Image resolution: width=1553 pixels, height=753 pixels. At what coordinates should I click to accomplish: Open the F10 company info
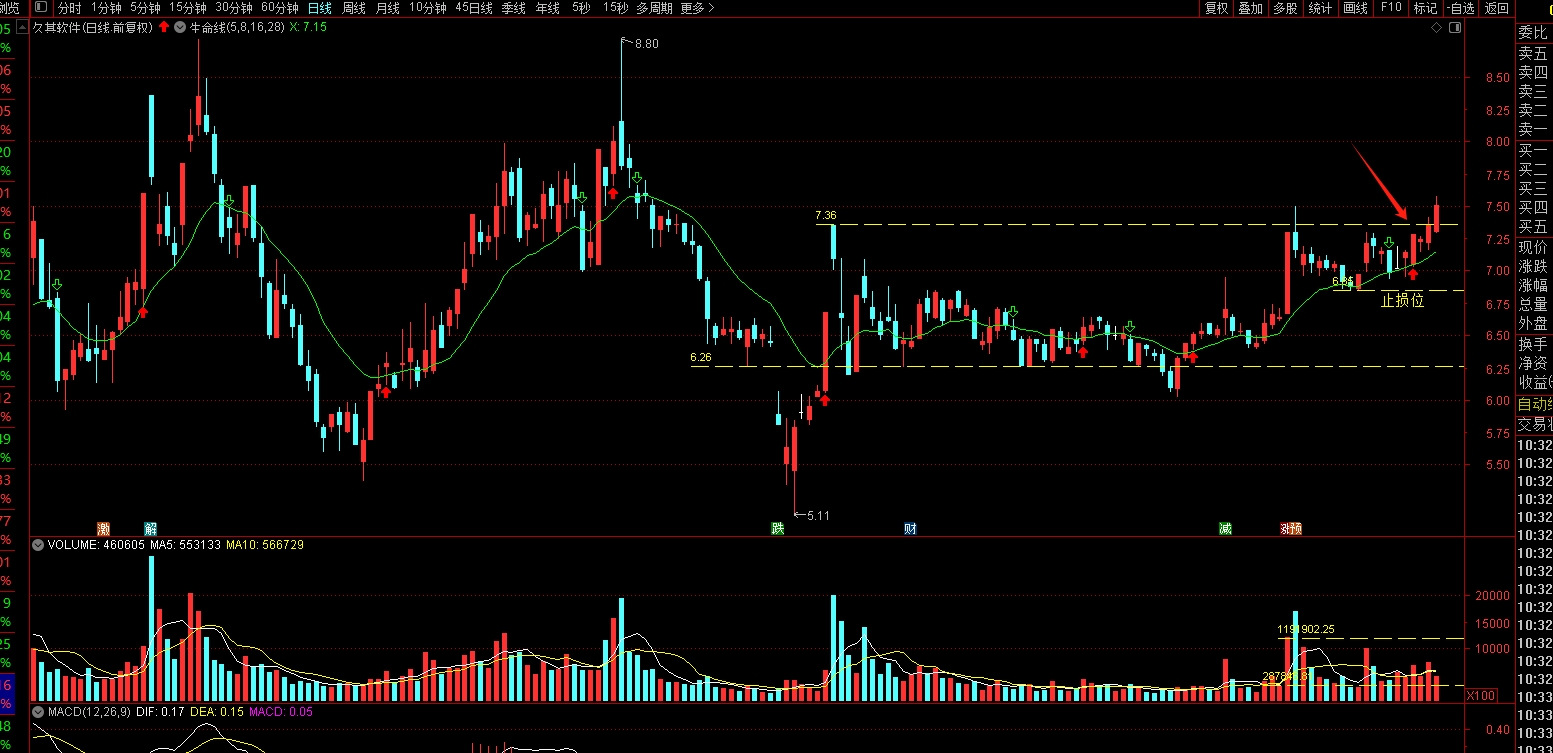tap(1390, 8)
